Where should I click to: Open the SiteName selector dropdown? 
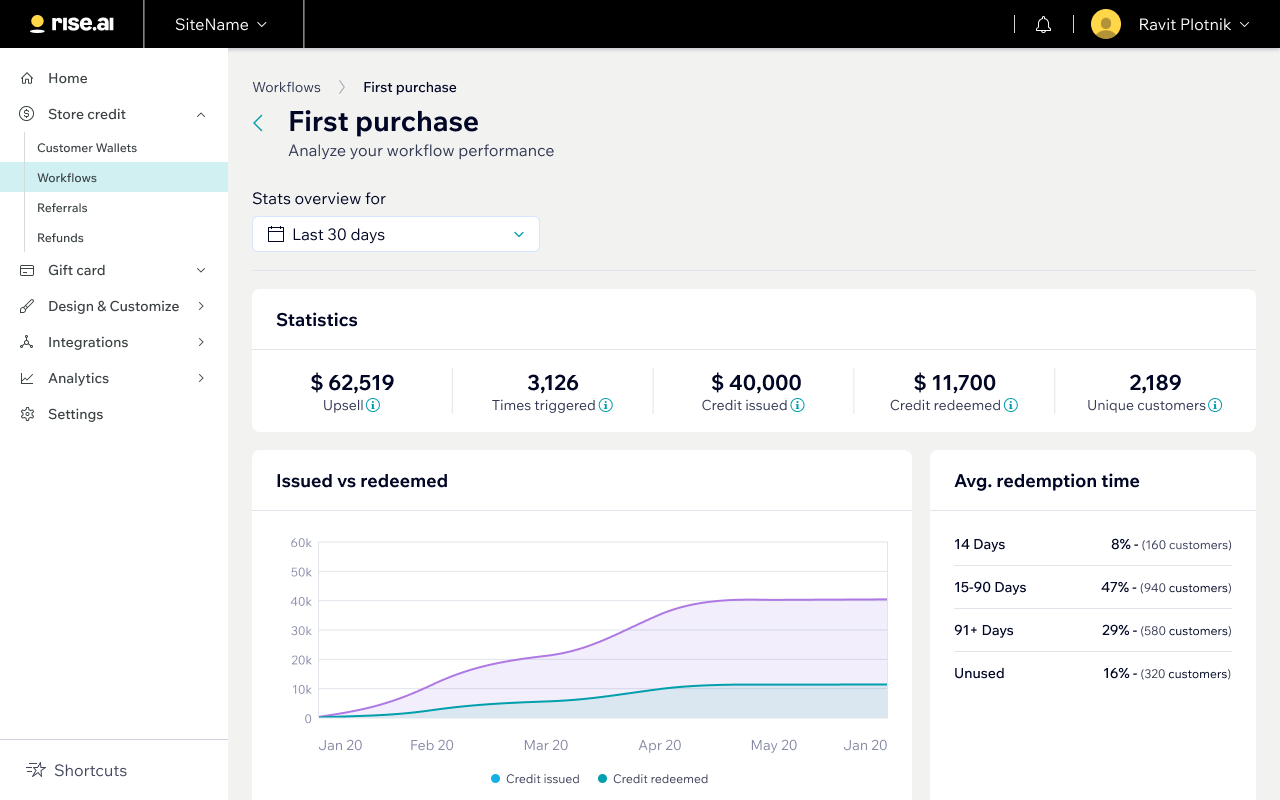(x=221, y=24)
